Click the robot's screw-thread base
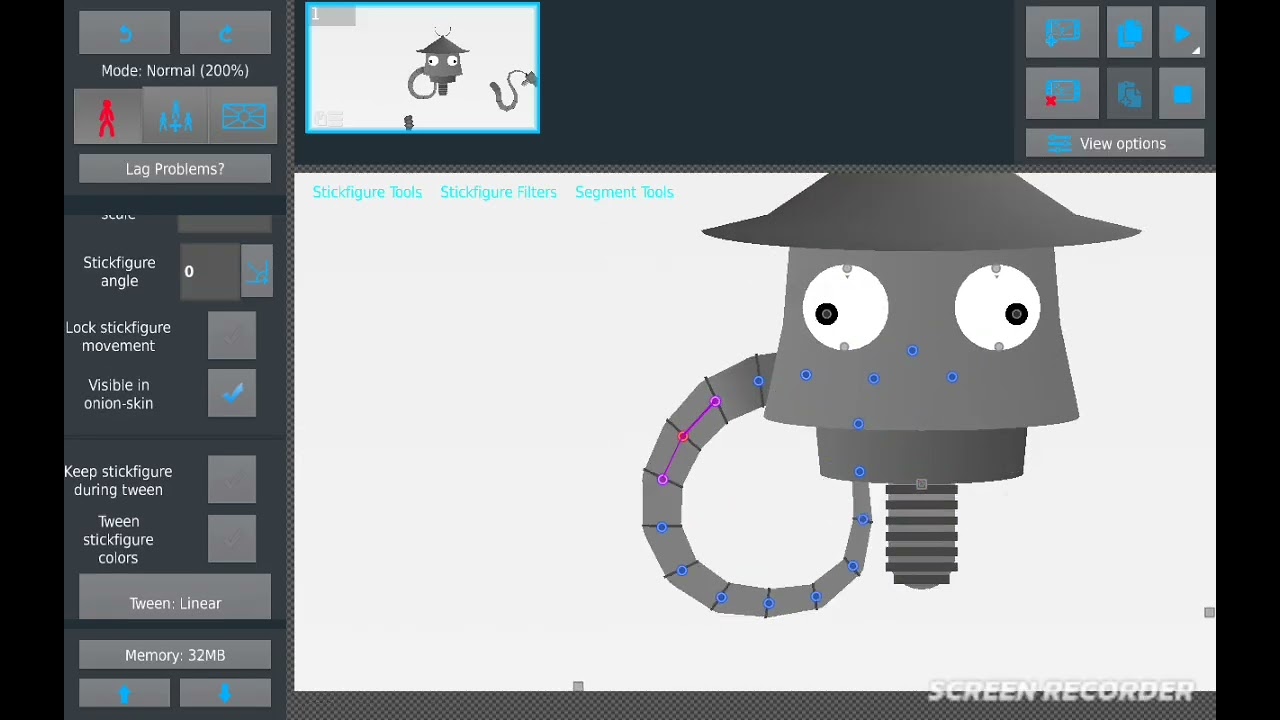 point(921,536)
